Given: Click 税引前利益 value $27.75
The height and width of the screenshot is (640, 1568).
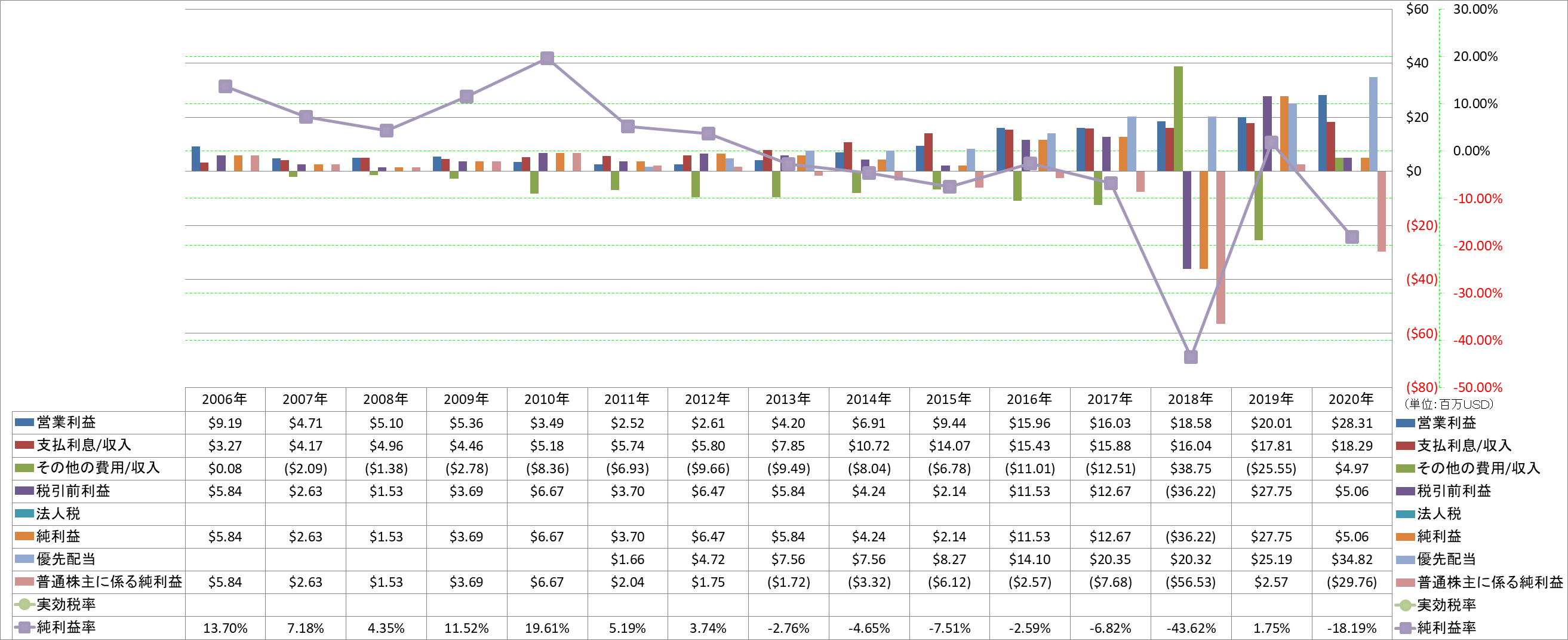Looking at the screenshot, I should [1271, 491].
